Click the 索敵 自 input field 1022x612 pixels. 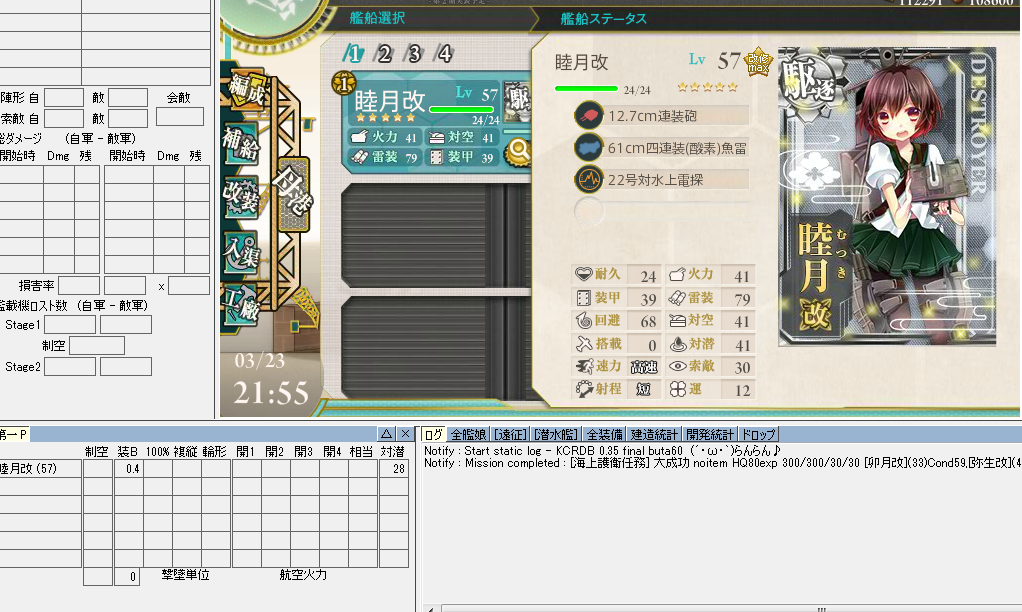64,119
